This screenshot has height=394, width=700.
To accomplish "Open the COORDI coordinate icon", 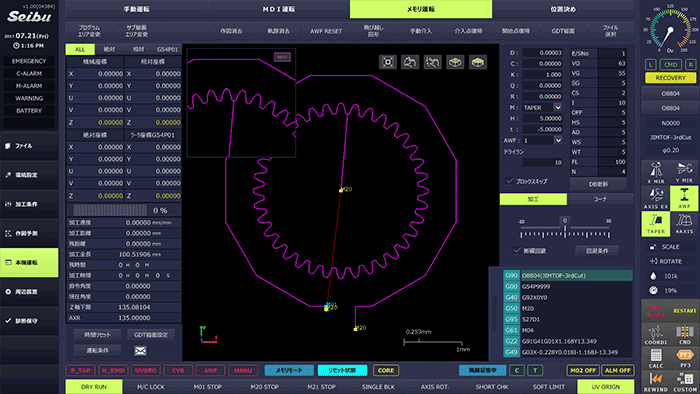I will [655, 334].
